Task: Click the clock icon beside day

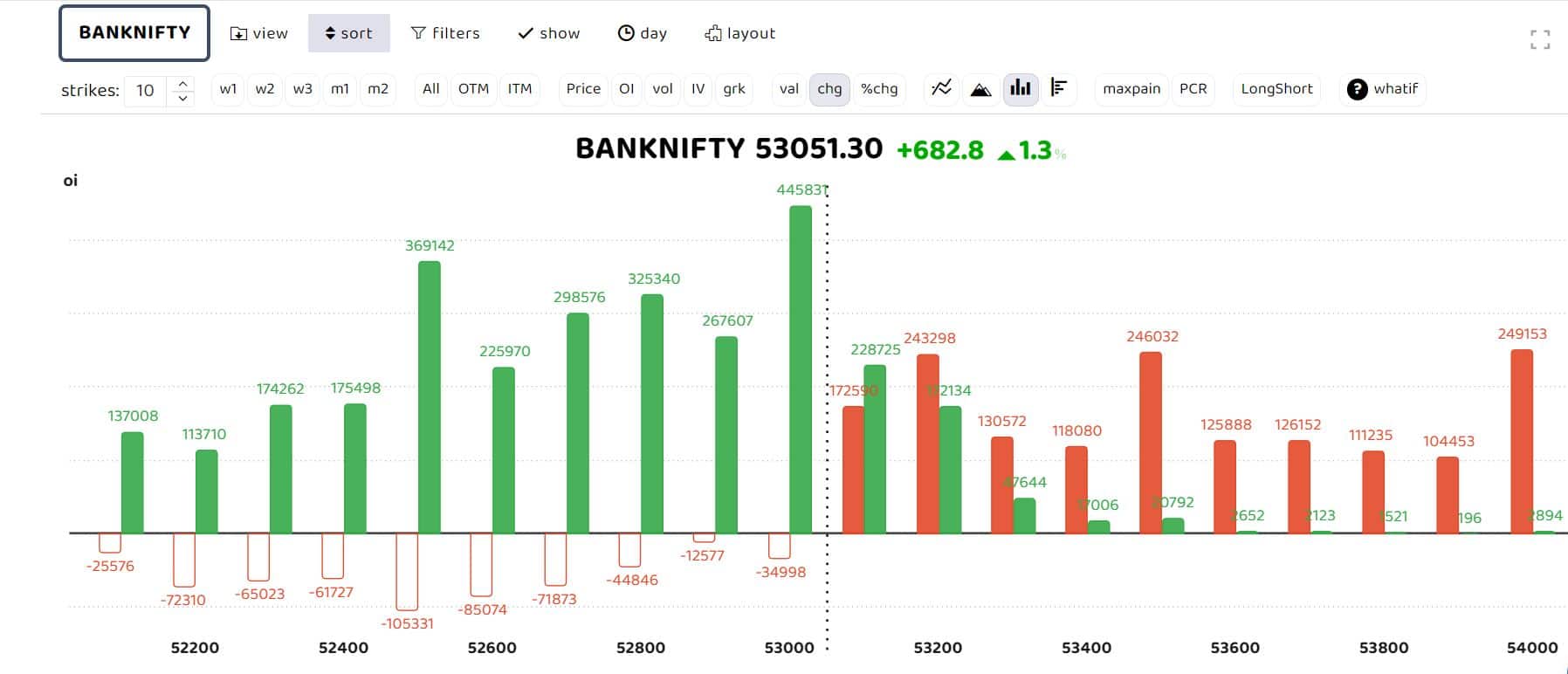Action: coord(626,33)
